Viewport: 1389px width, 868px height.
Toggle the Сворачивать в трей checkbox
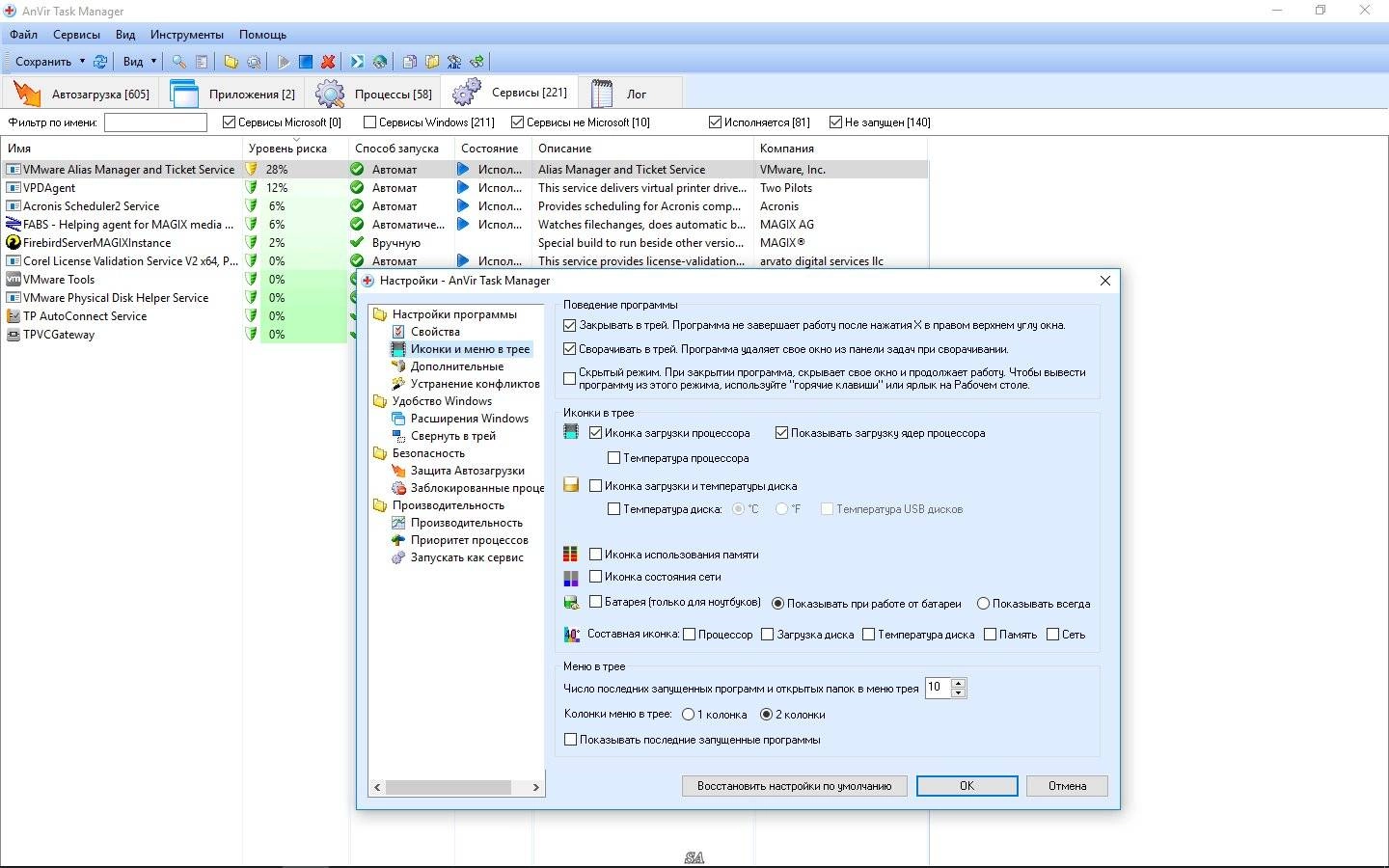pos(570,348)
